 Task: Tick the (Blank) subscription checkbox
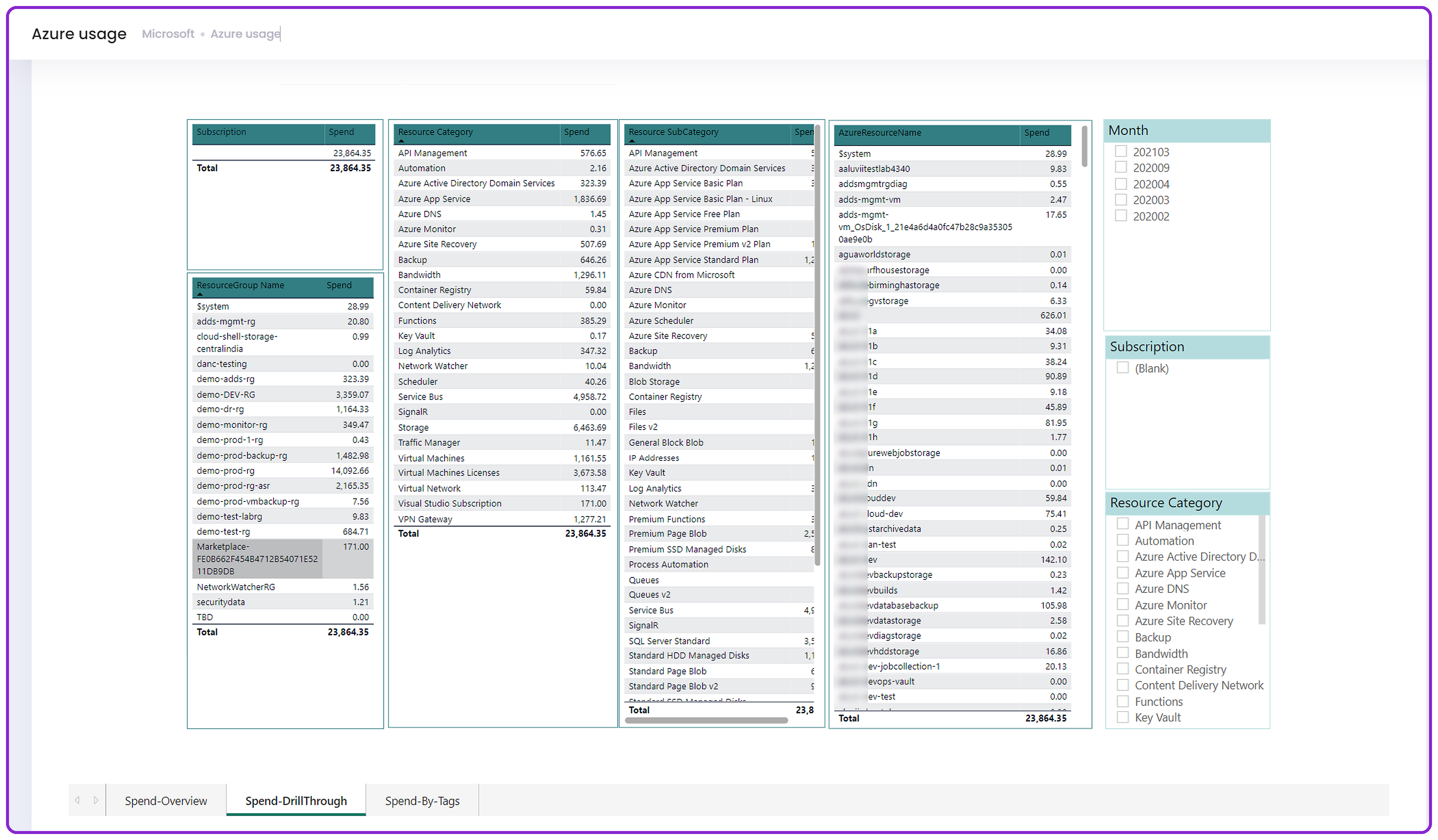coord(1122,367)
